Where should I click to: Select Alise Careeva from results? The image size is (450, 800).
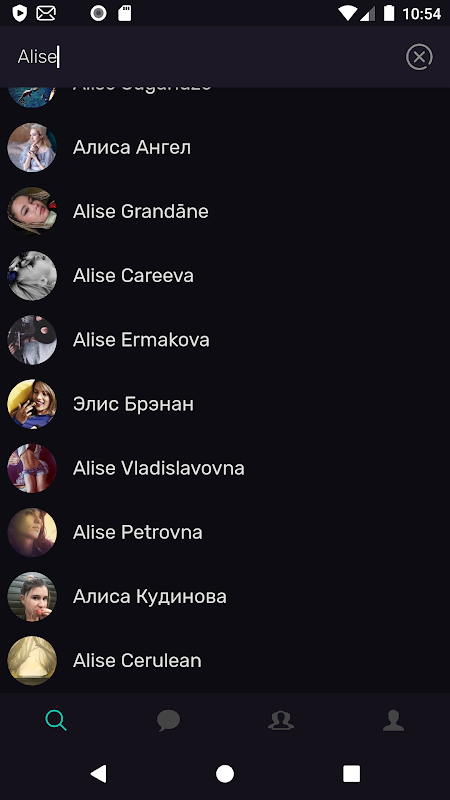(225, 276)
